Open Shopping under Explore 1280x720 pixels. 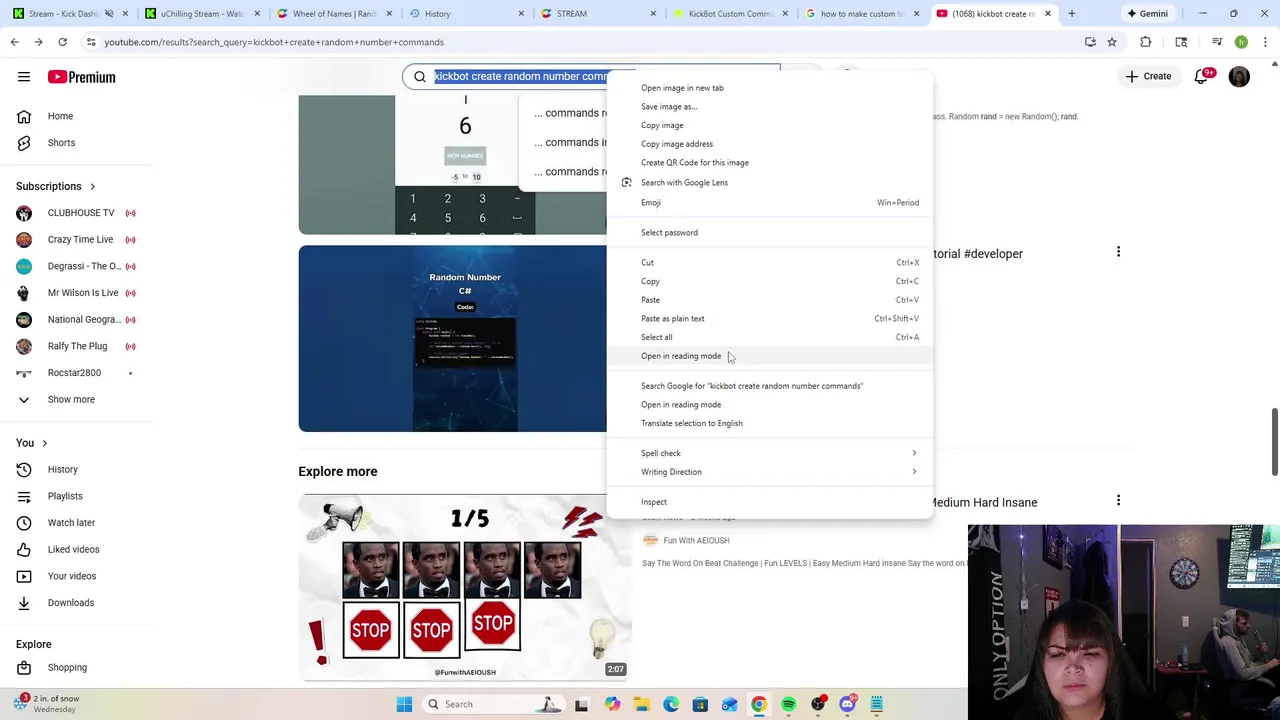[x=67, y=667]
